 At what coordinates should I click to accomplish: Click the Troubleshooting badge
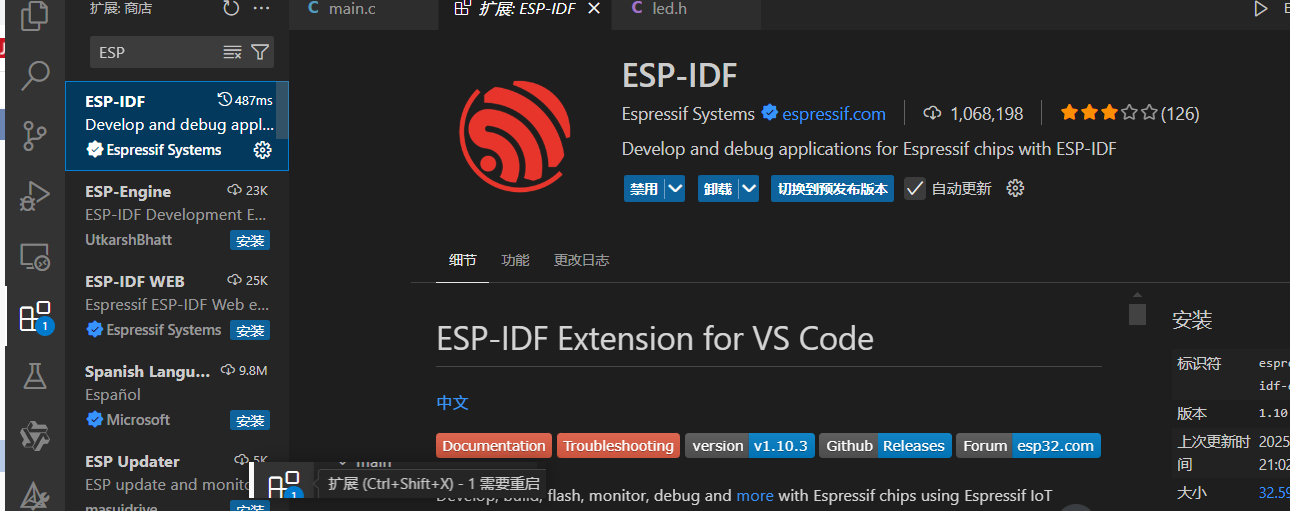(x=618, y=446)
